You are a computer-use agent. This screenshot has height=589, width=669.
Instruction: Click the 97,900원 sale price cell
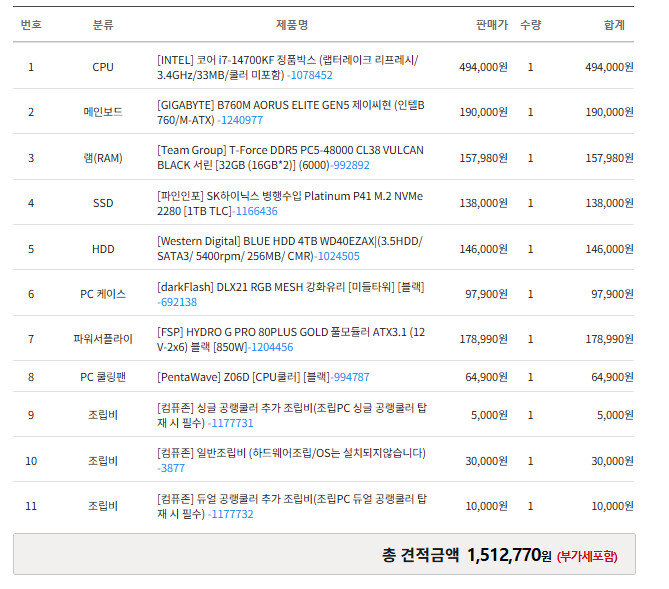coord(486,294)
